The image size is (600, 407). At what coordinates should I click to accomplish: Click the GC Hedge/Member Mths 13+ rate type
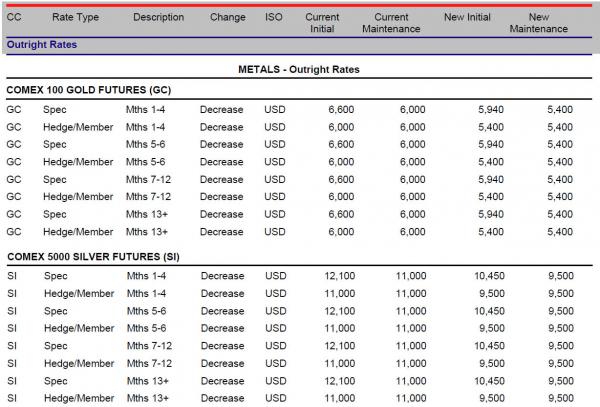(78, 232)
